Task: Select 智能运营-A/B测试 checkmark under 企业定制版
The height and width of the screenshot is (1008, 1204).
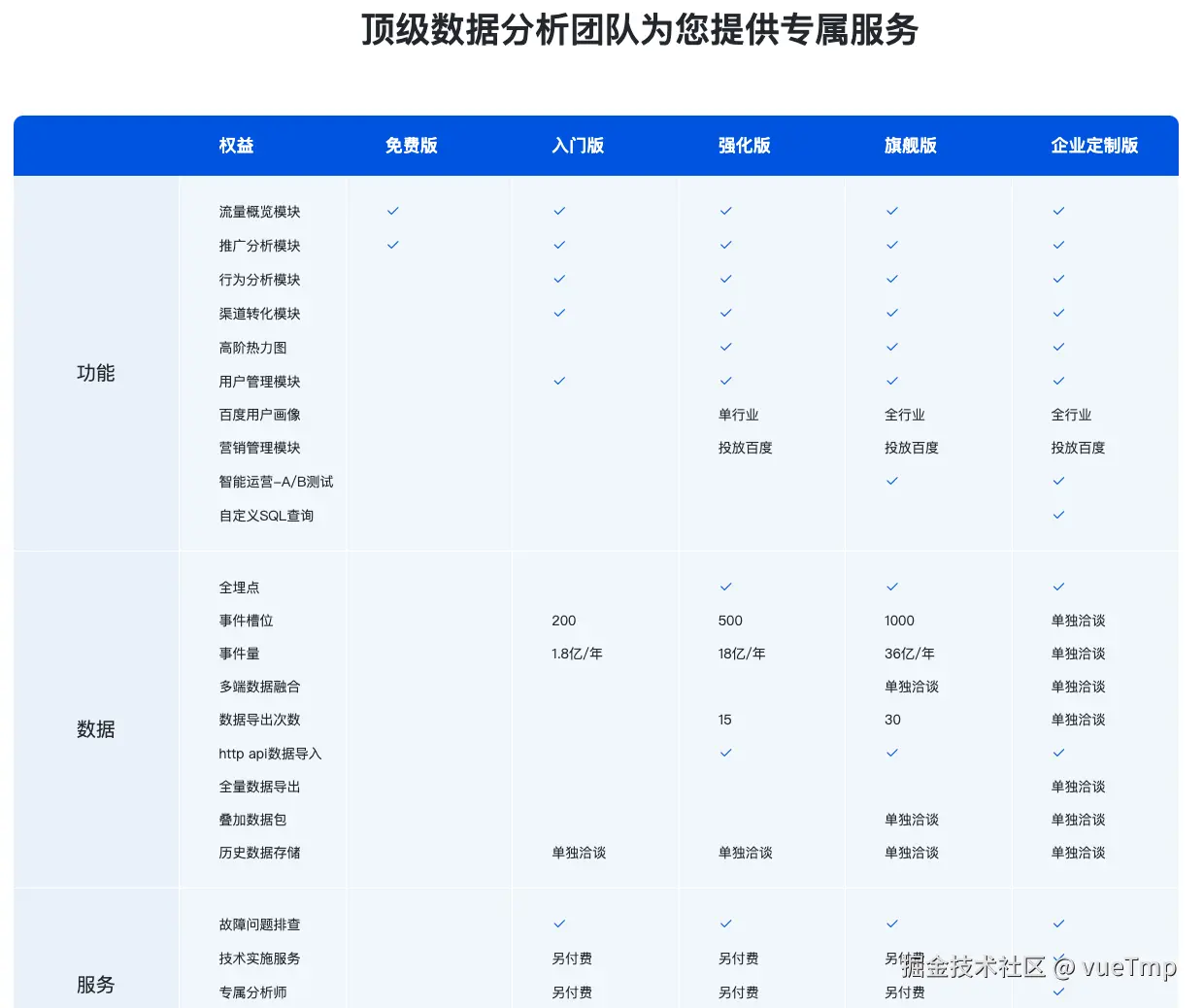Action: click(1059, 481)
